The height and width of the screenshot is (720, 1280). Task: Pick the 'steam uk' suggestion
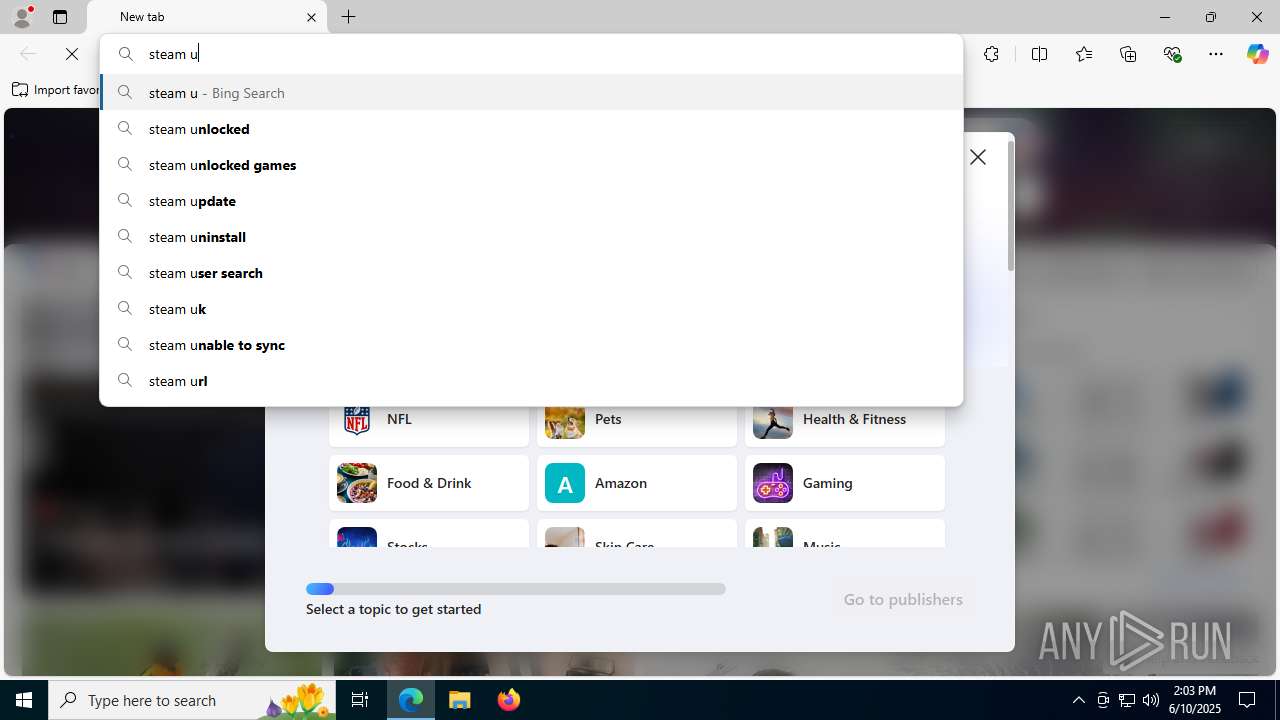531,309
